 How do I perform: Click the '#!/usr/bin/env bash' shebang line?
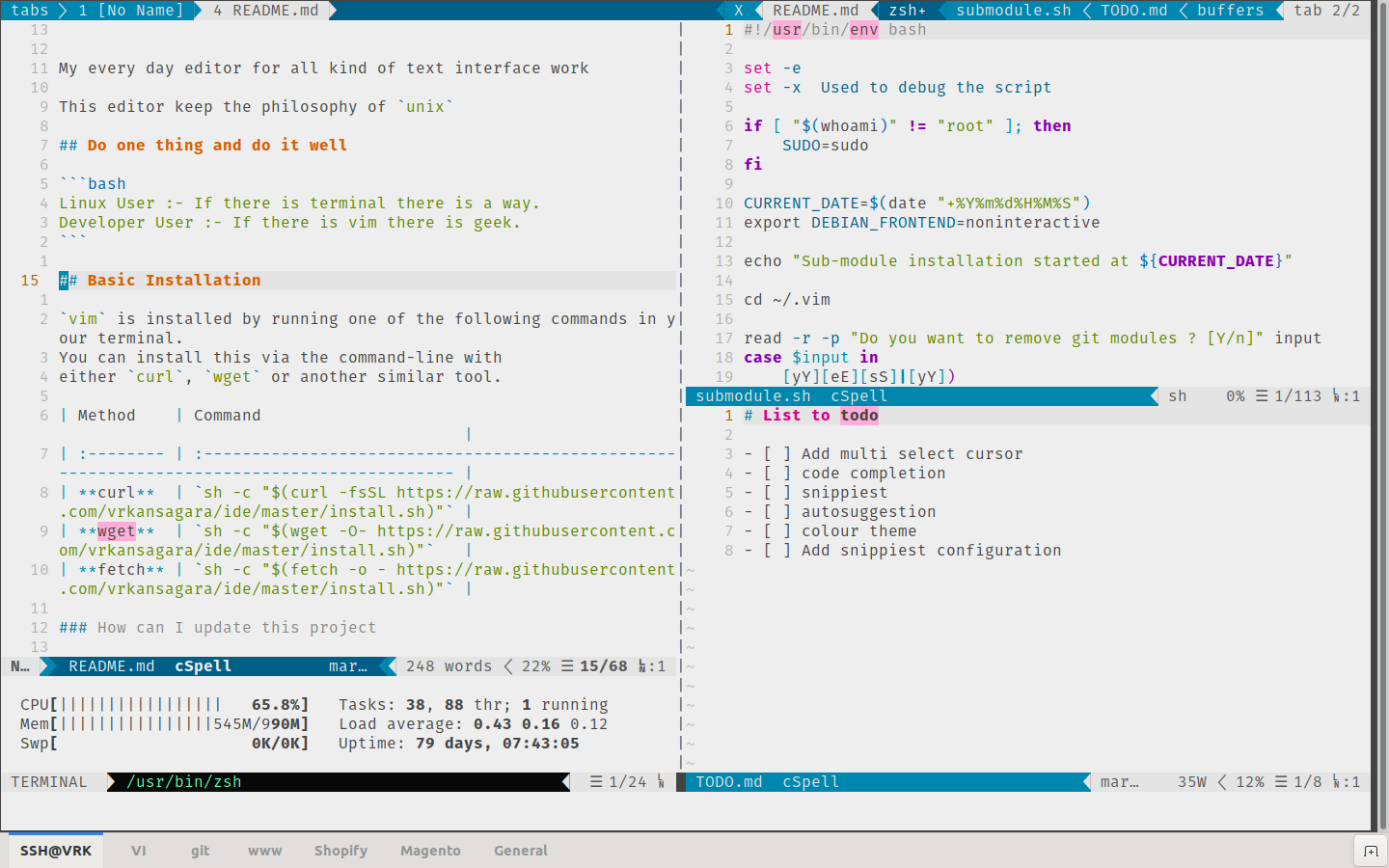835,30
